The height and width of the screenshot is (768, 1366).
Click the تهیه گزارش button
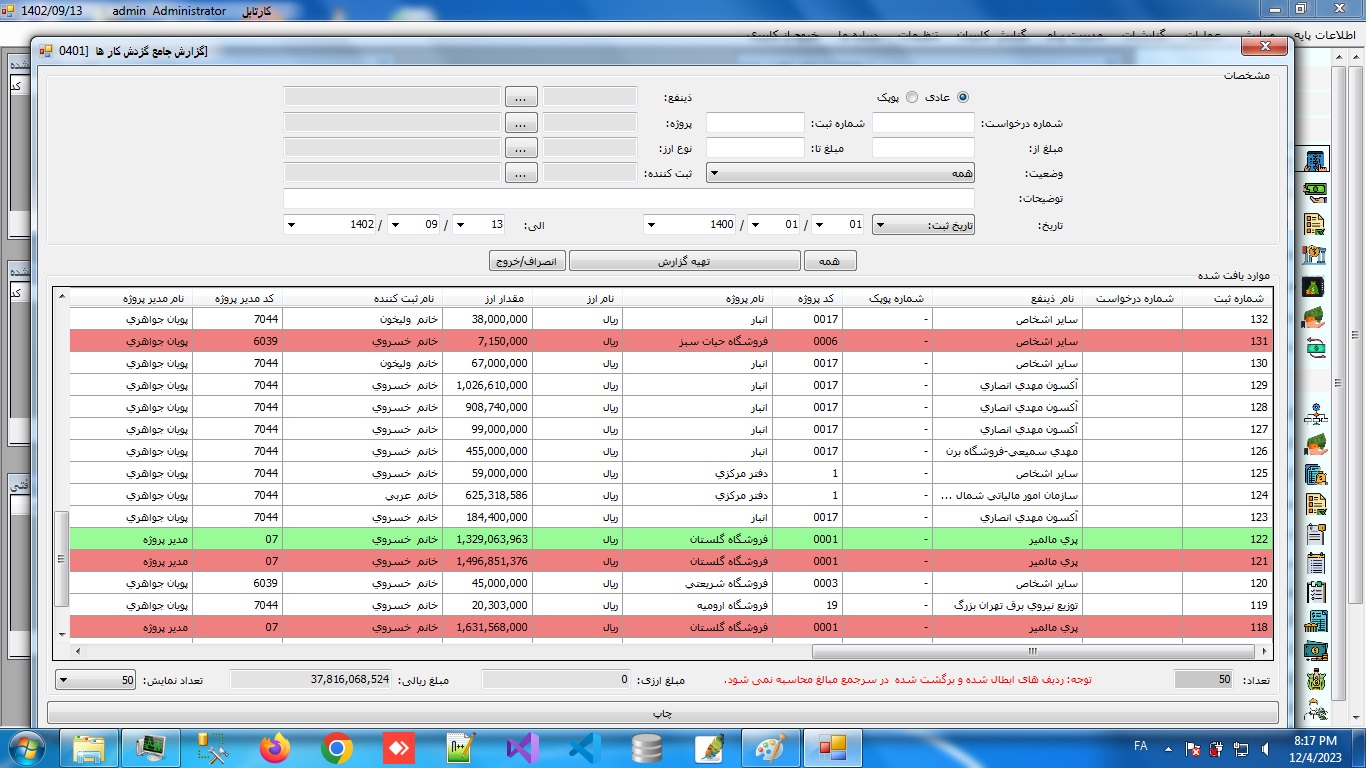(684, 261)
